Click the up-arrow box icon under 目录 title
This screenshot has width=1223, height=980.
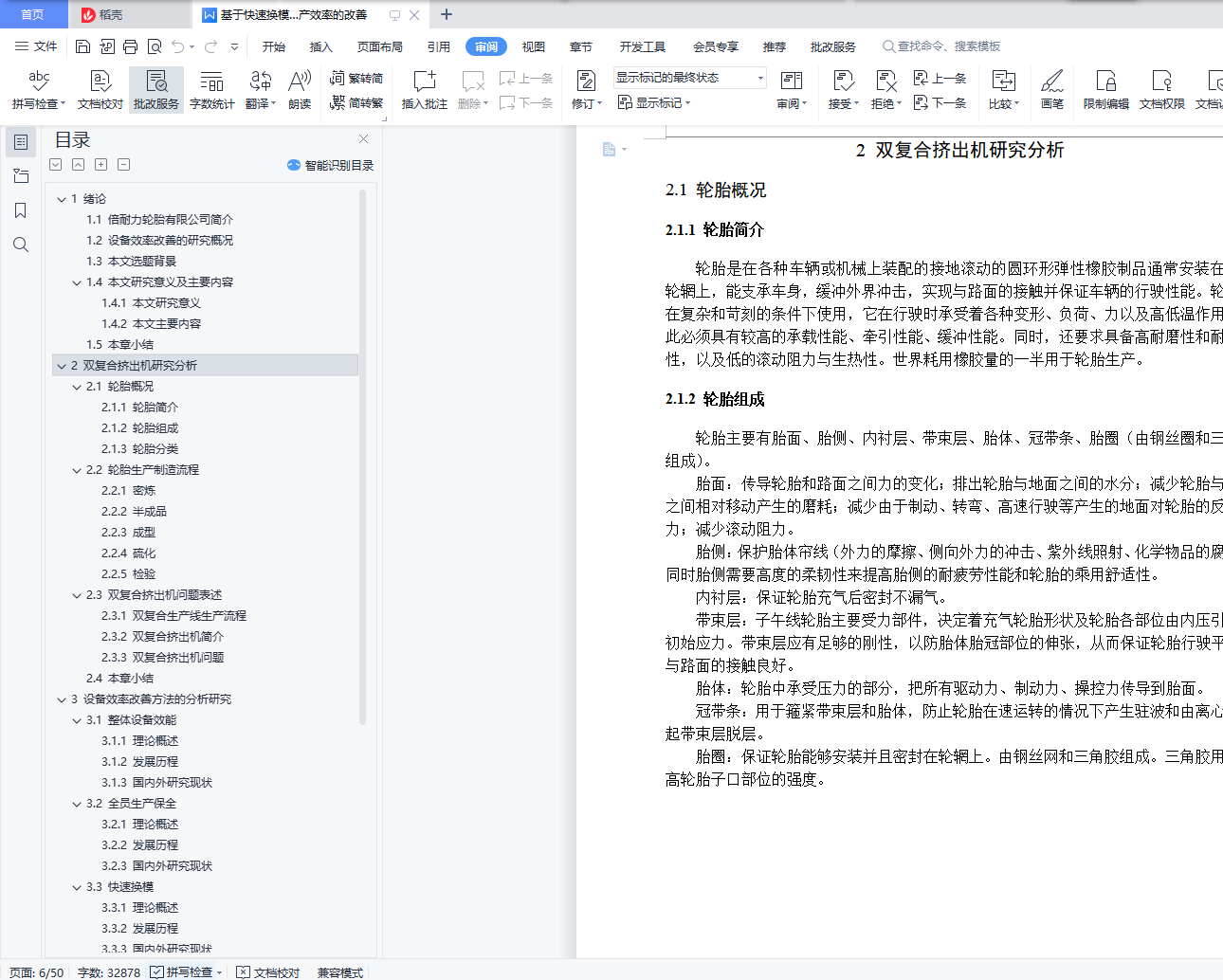coord(78,165)
